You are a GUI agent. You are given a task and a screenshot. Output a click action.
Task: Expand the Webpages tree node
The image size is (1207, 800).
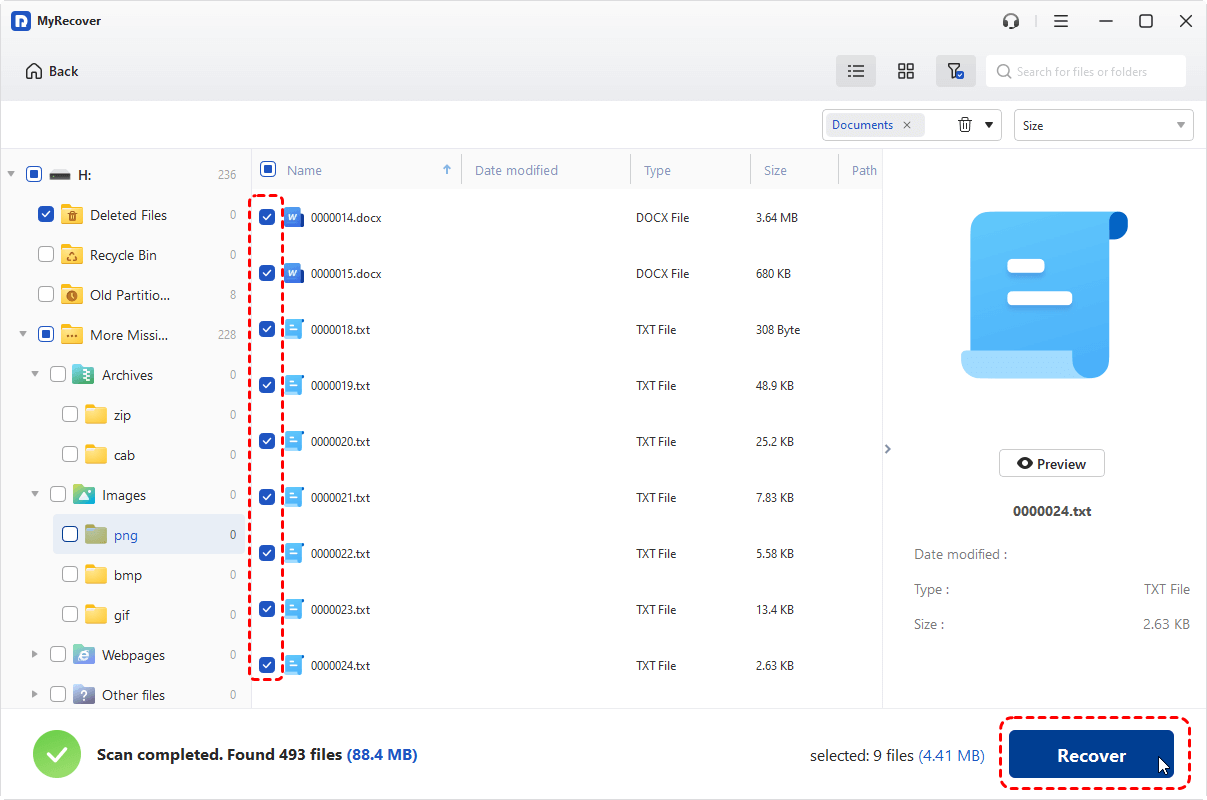pyautogui.click(x=34, y=654)
